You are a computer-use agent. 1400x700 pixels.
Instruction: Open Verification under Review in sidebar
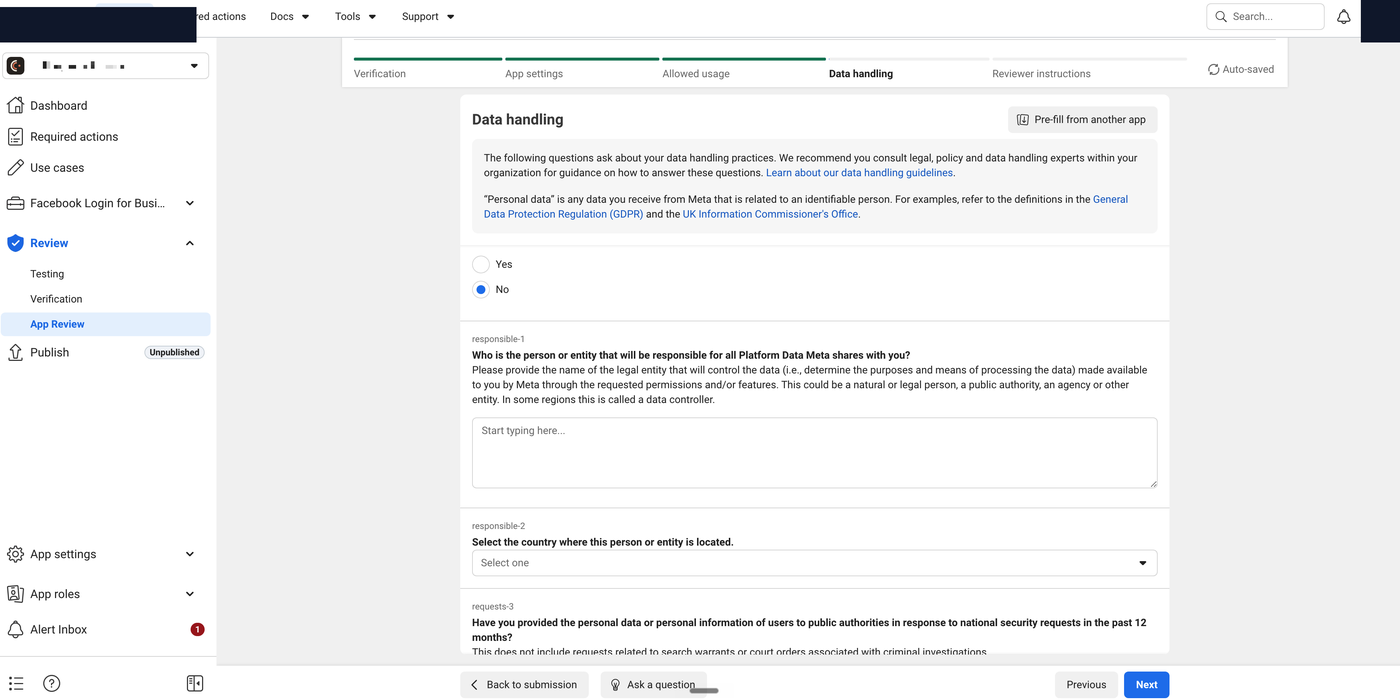(x=56, y=299)
